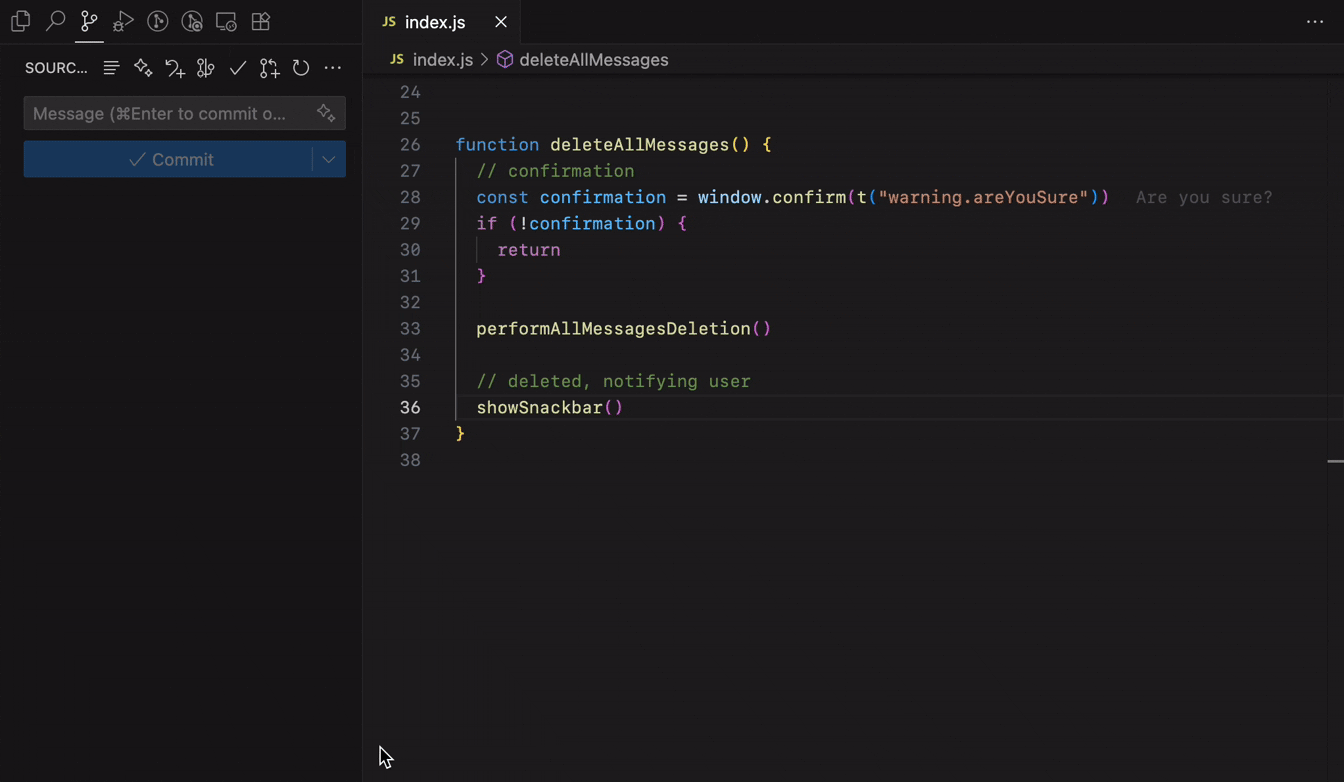Click the curved-arrow-plus icon in toolbar

(175, 68)
